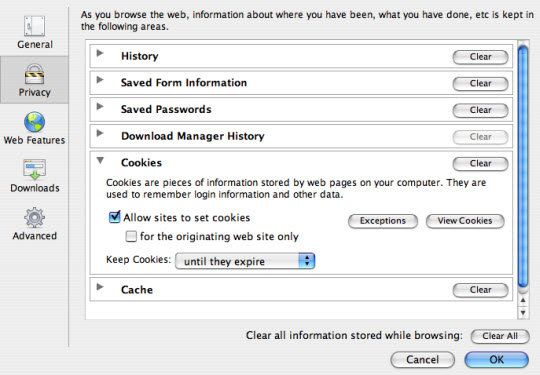The height and width of the screenshot is (375, 540).
Task: Open the Advanced gear icon
Action: pos(34,217)
